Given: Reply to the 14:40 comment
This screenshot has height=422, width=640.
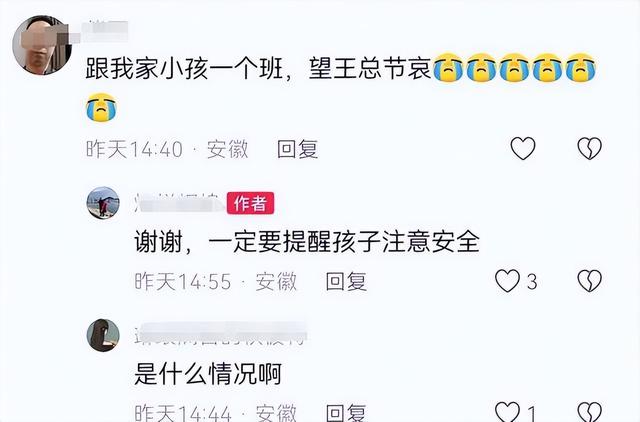Looking at the screenshot, I should [x=297, y=149].
